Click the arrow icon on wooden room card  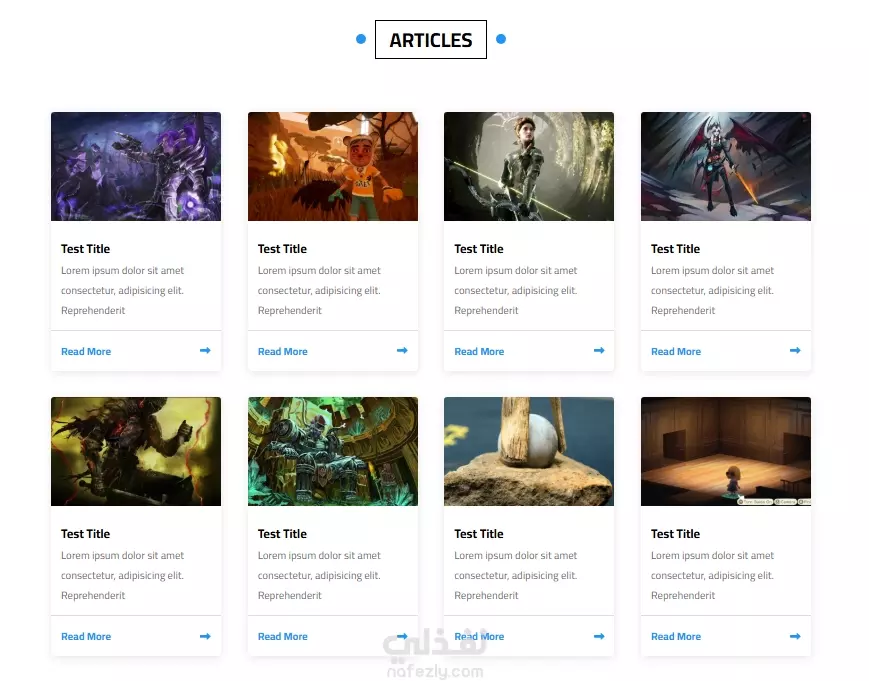(x=795, y=636)
